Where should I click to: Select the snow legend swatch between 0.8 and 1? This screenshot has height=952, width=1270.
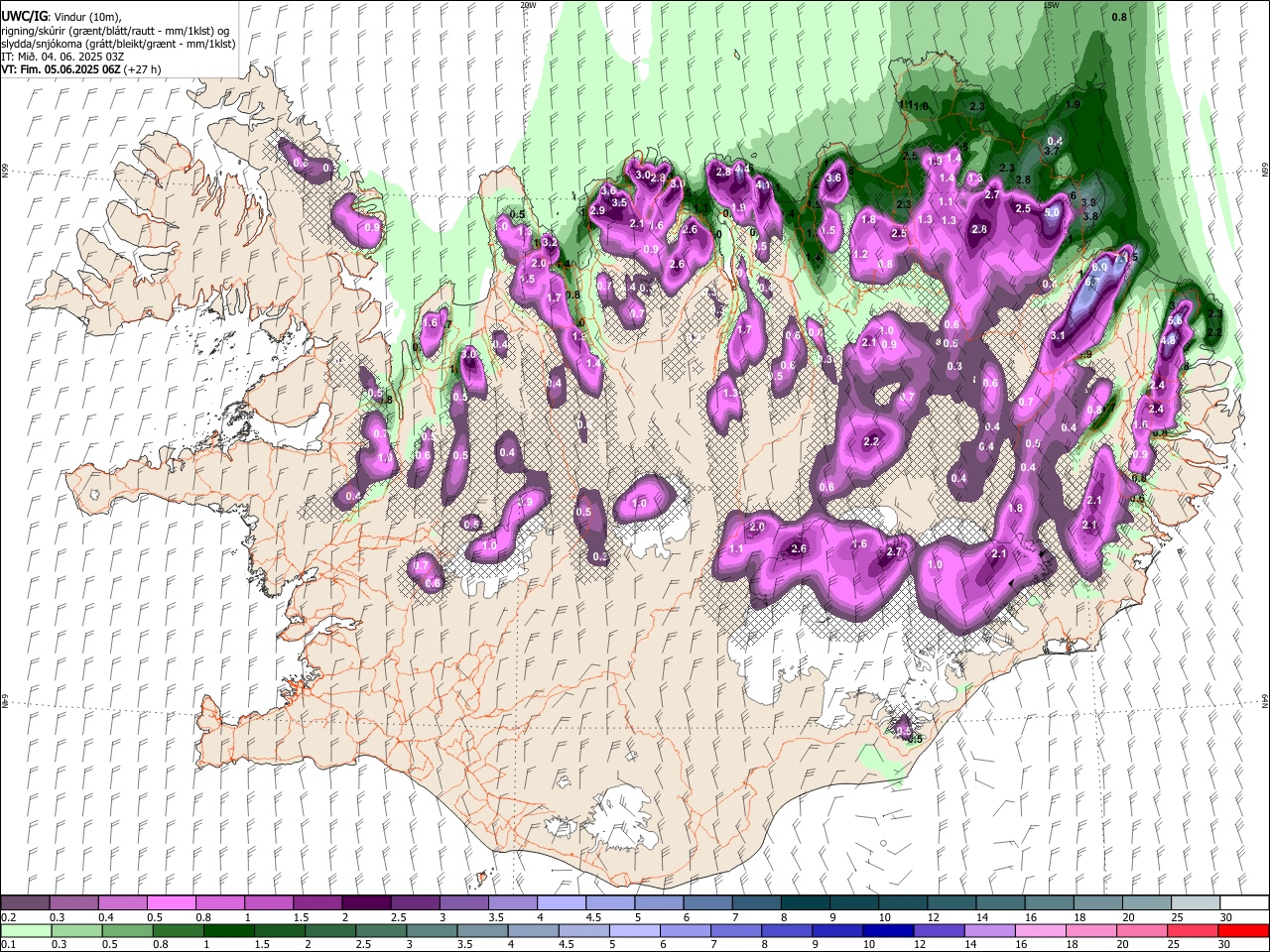(x=220, y=903)
